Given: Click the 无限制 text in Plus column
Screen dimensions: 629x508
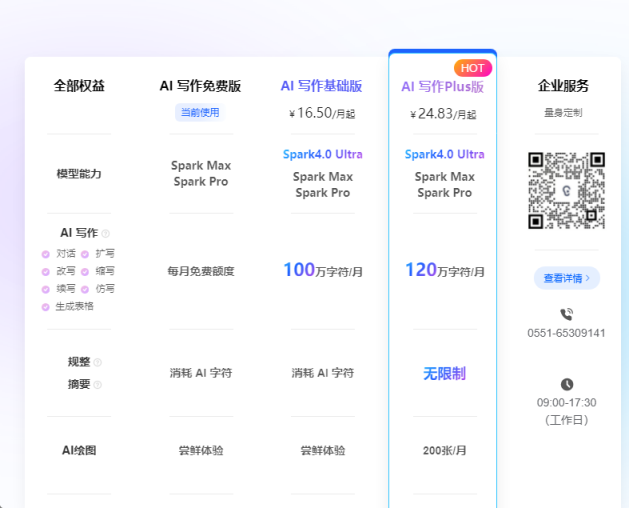Looking at the screenshot, I should click(x=444, y=373).
